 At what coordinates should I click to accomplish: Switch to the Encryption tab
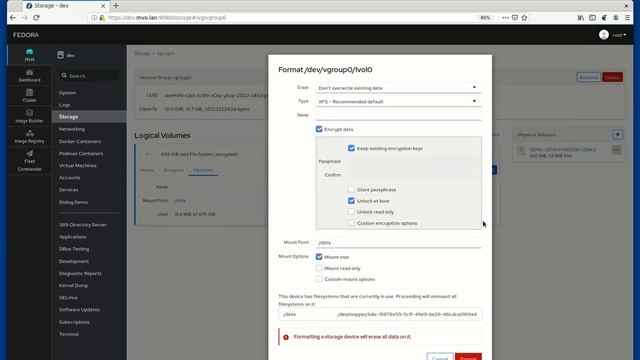pyautogui.click(x=173, y=170)
